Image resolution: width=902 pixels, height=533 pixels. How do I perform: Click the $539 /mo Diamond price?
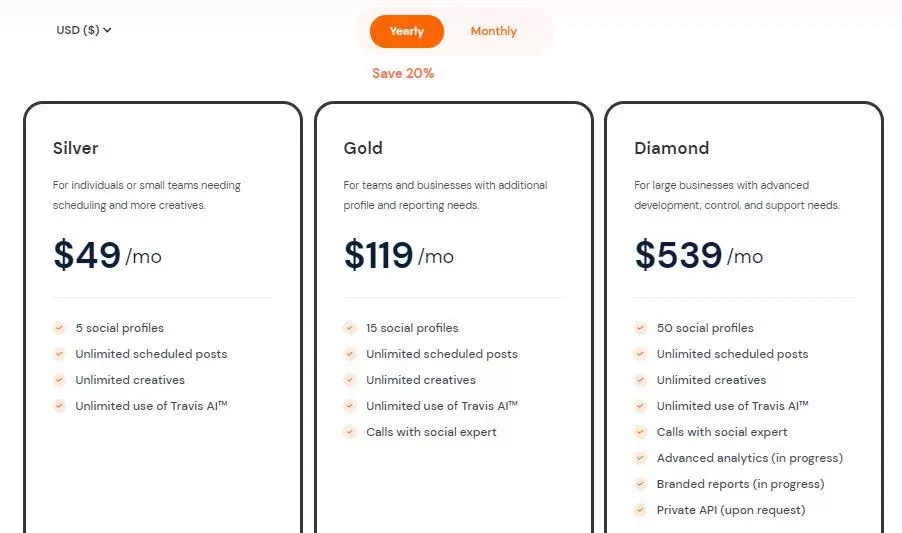(x=699, y=255)
